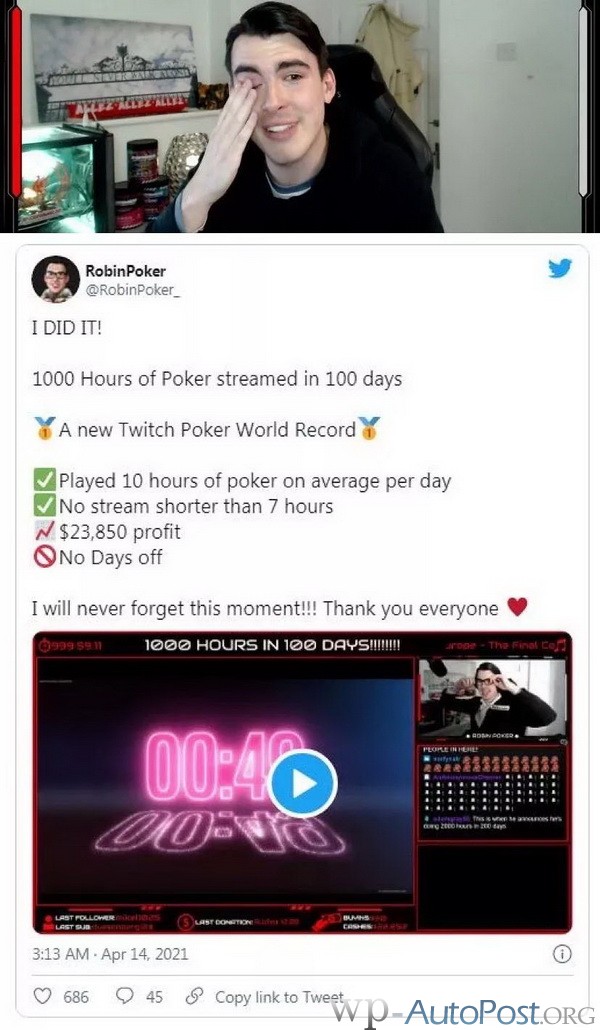
Task: Click the green checkmark beside Played 10 hours
Action: coord(45,481)
